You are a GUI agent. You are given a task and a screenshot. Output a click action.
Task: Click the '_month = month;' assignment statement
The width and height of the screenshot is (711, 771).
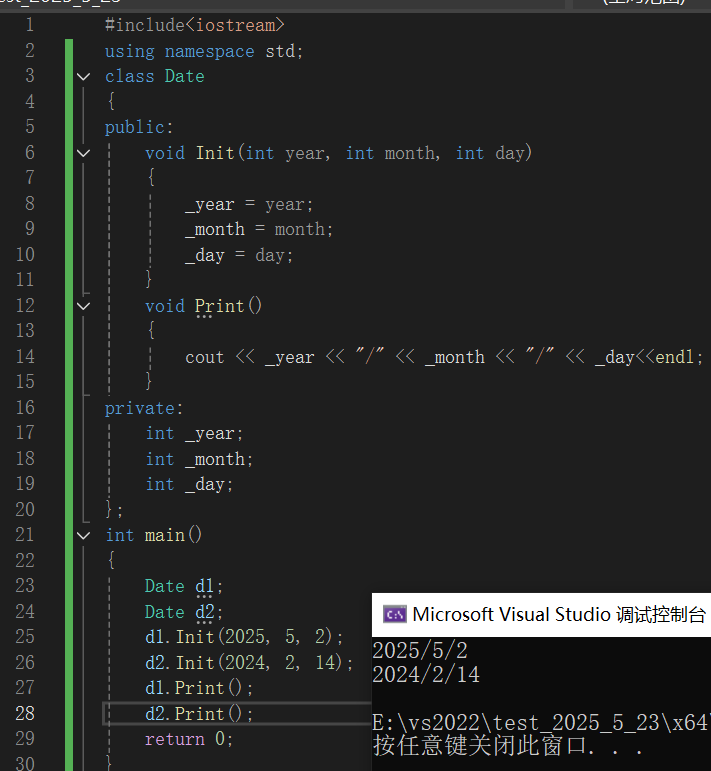259,229
